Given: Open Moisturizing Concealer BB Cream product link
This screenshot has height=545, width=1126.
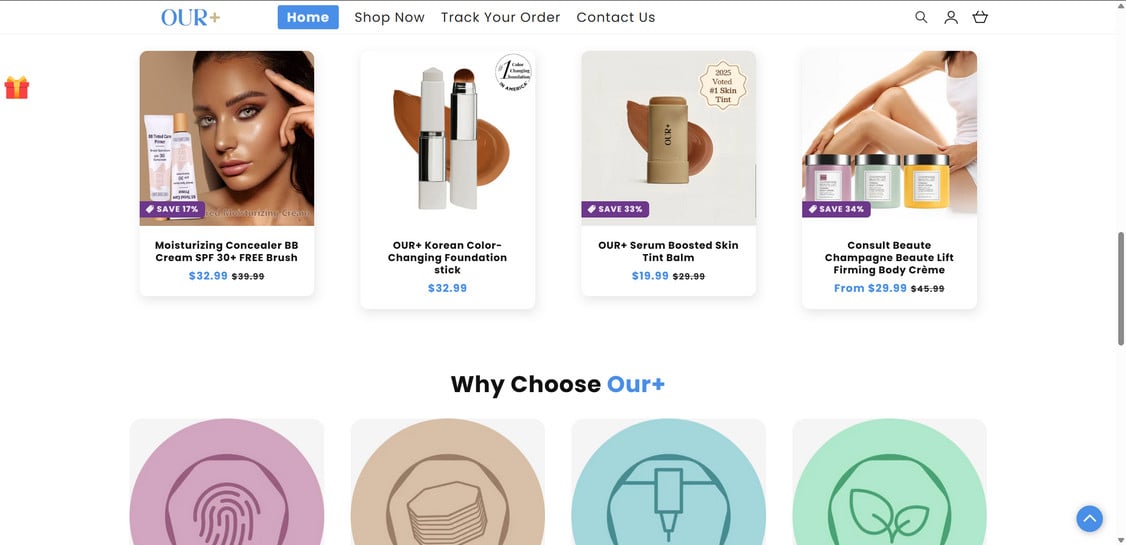Looking at the screenshot, I should click(227, 251).
